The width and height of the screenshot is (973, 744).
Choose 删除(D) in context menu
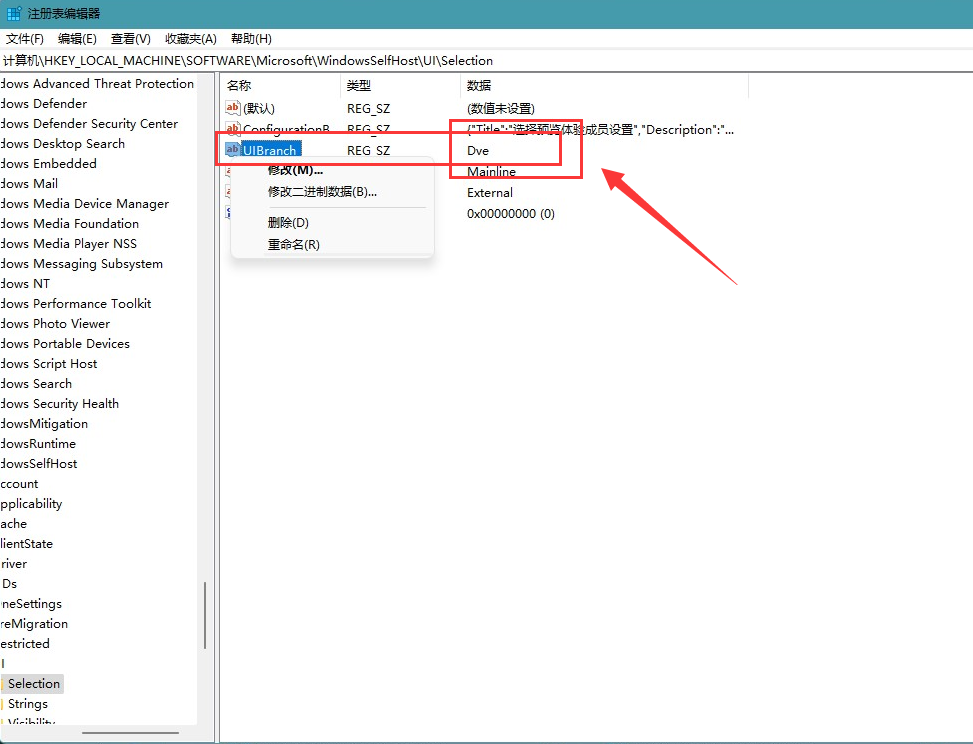click(x=288, y=222)
